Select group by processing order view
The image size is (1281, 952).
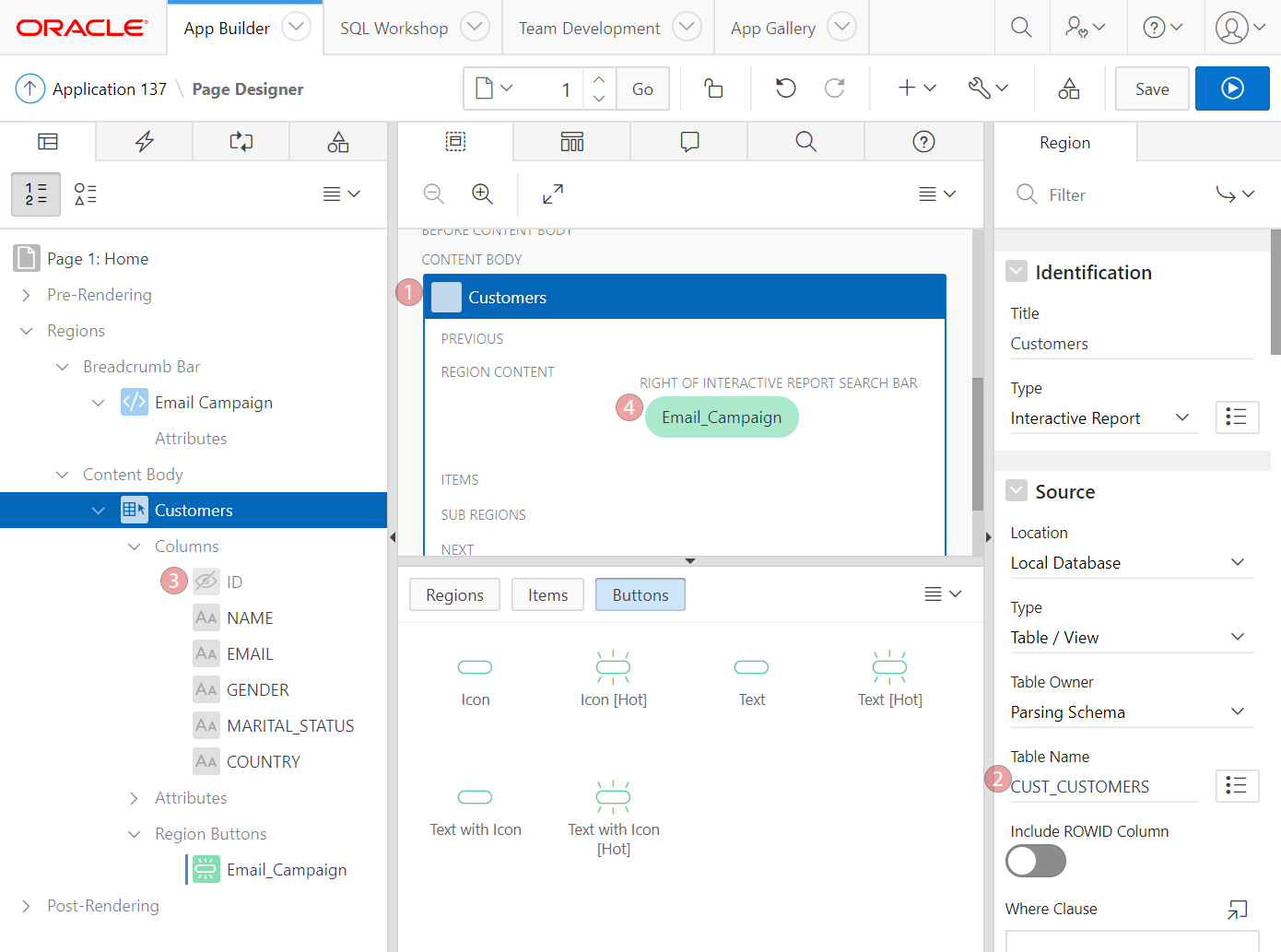36,194
